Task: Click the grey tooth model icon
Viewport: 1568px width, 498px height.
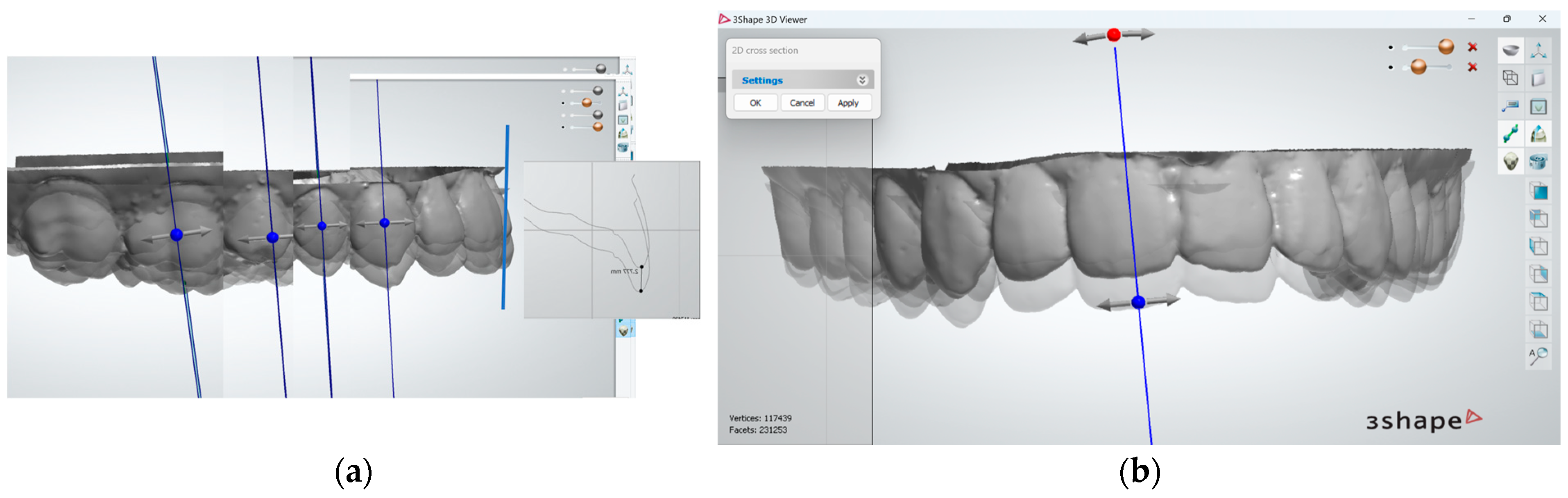Action: pyautogui.click(x=1510, y=162)
